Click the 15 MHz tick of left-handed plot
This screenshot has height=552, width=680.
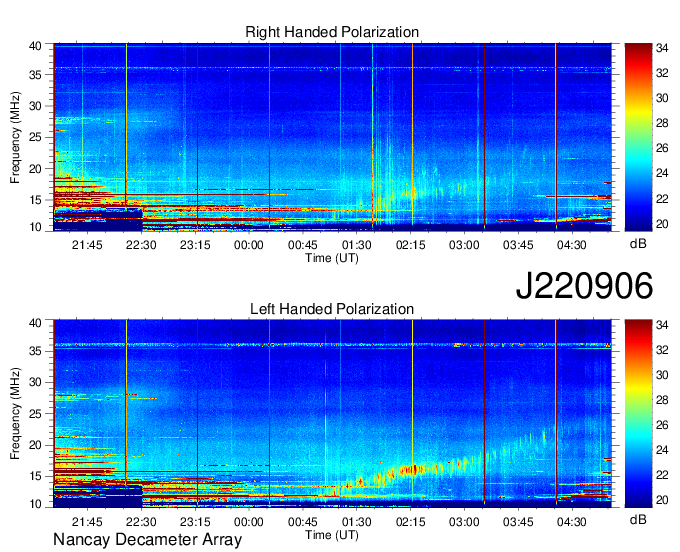pos(36,476)
